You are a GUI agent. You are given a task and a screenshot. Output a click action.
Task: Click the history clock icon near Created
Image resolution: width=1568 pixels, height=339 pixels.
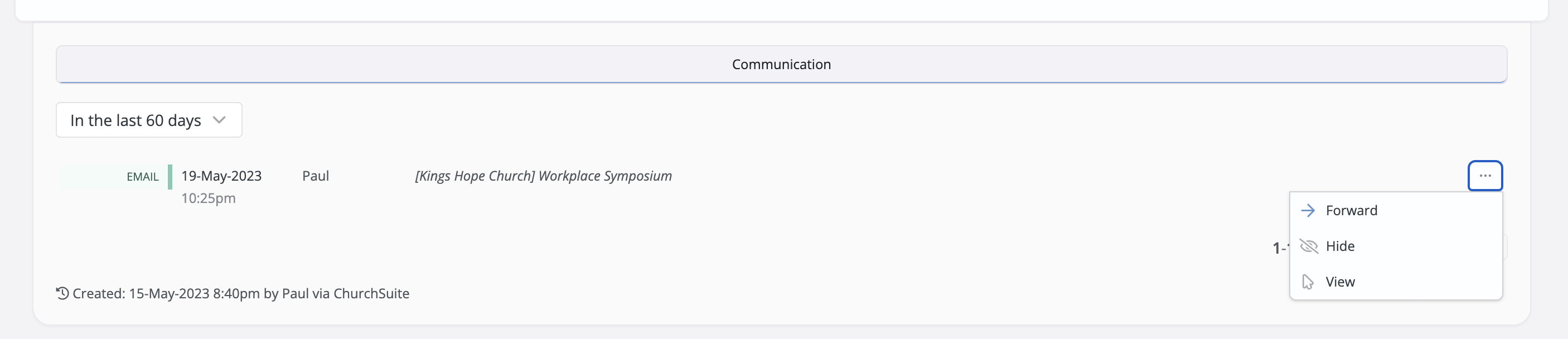[x=62, y=293]
